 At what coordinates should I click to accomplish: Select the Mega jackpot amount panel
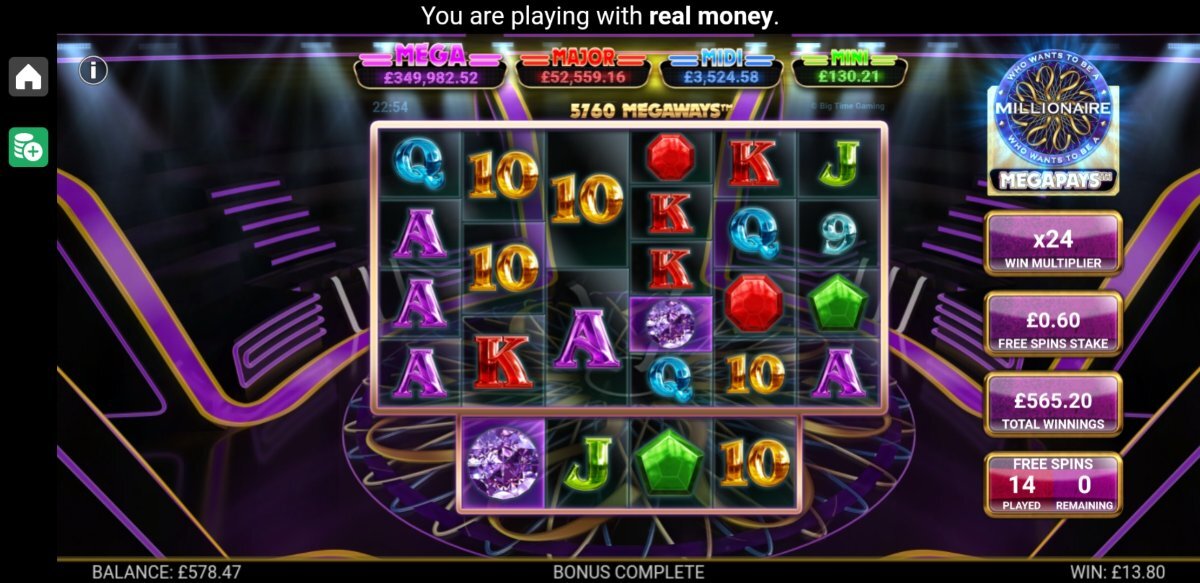[x=430, y=68]
